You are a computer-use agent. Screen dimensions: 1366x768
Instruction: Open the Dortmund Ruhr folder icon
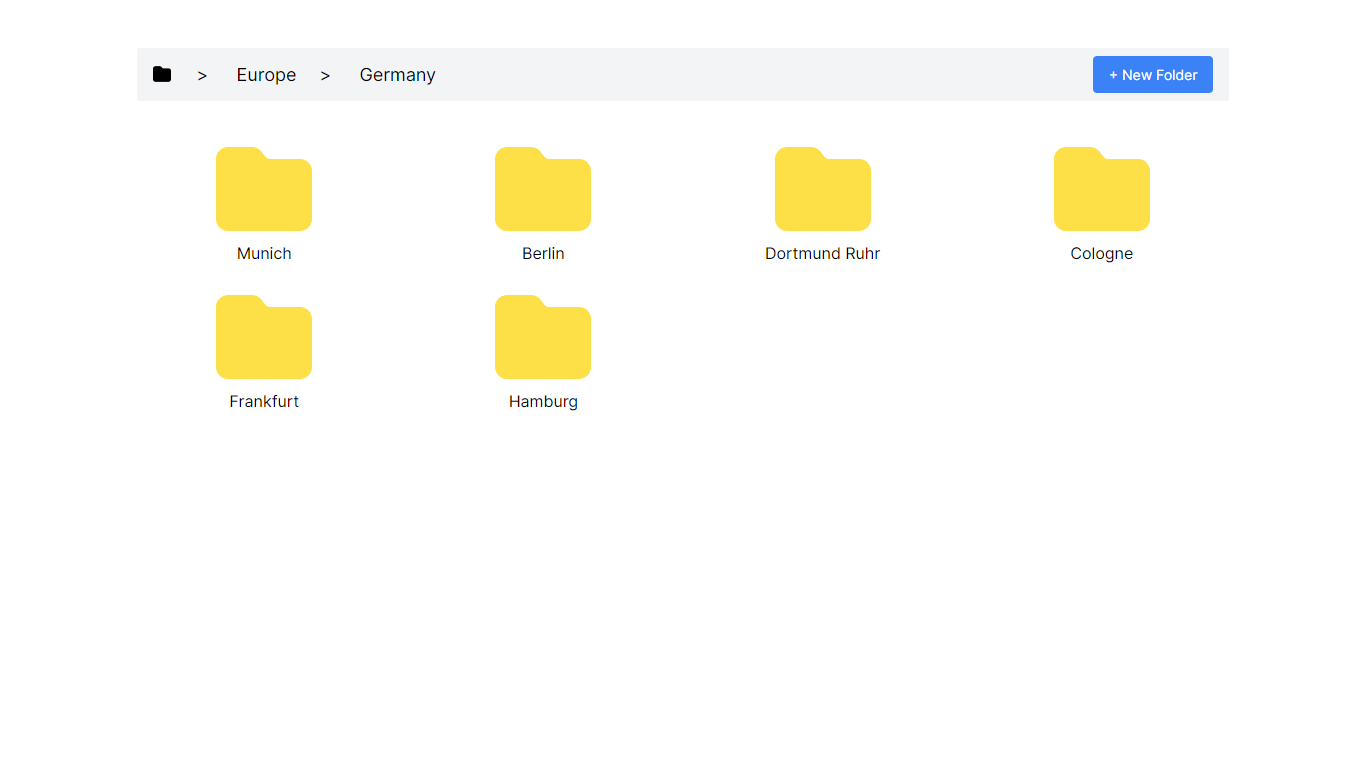click(822, 190)
